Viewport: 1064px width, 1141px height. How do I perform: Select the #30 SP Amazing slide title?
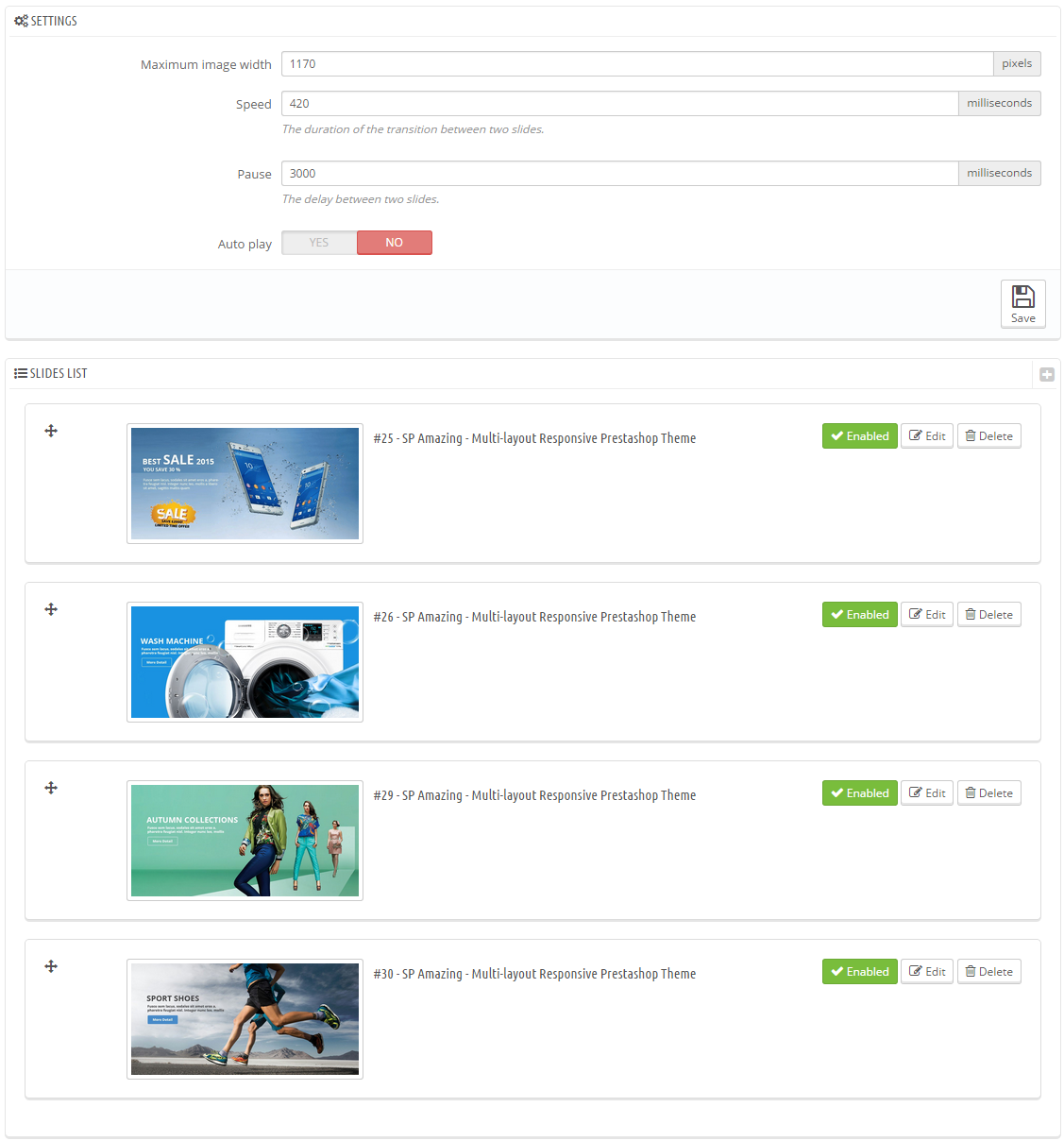[x=534, y=974]
